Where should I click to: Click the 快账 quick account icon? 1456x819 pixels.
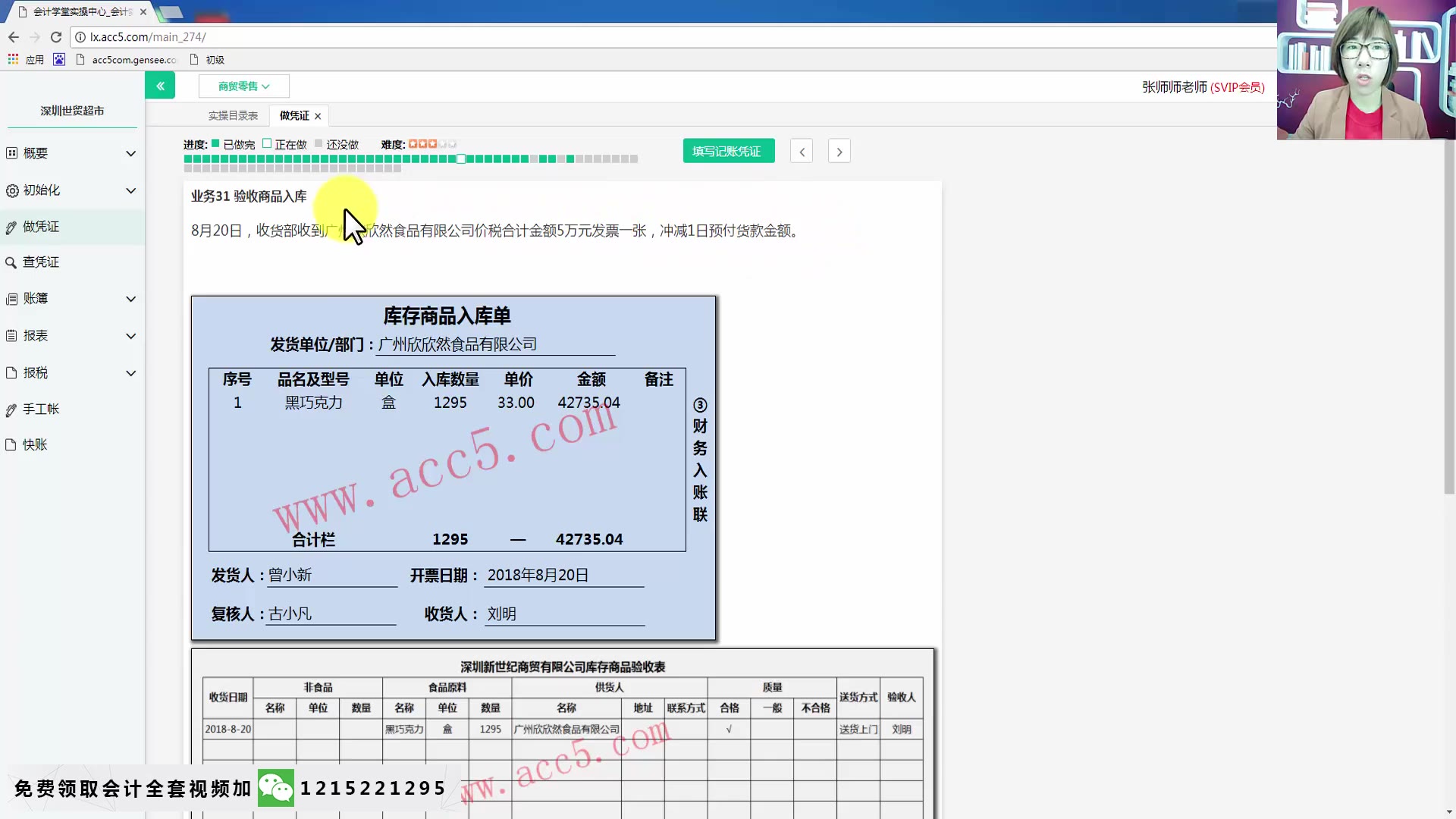click(33, 444)
